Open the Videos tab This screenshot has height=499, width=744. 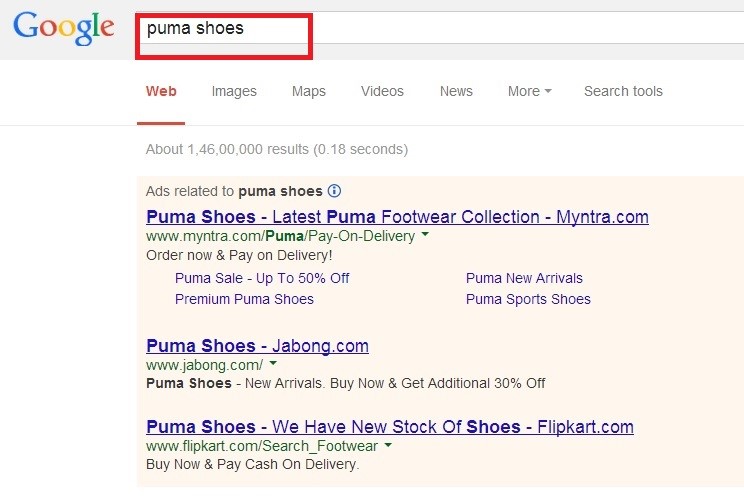pos(382,91)
